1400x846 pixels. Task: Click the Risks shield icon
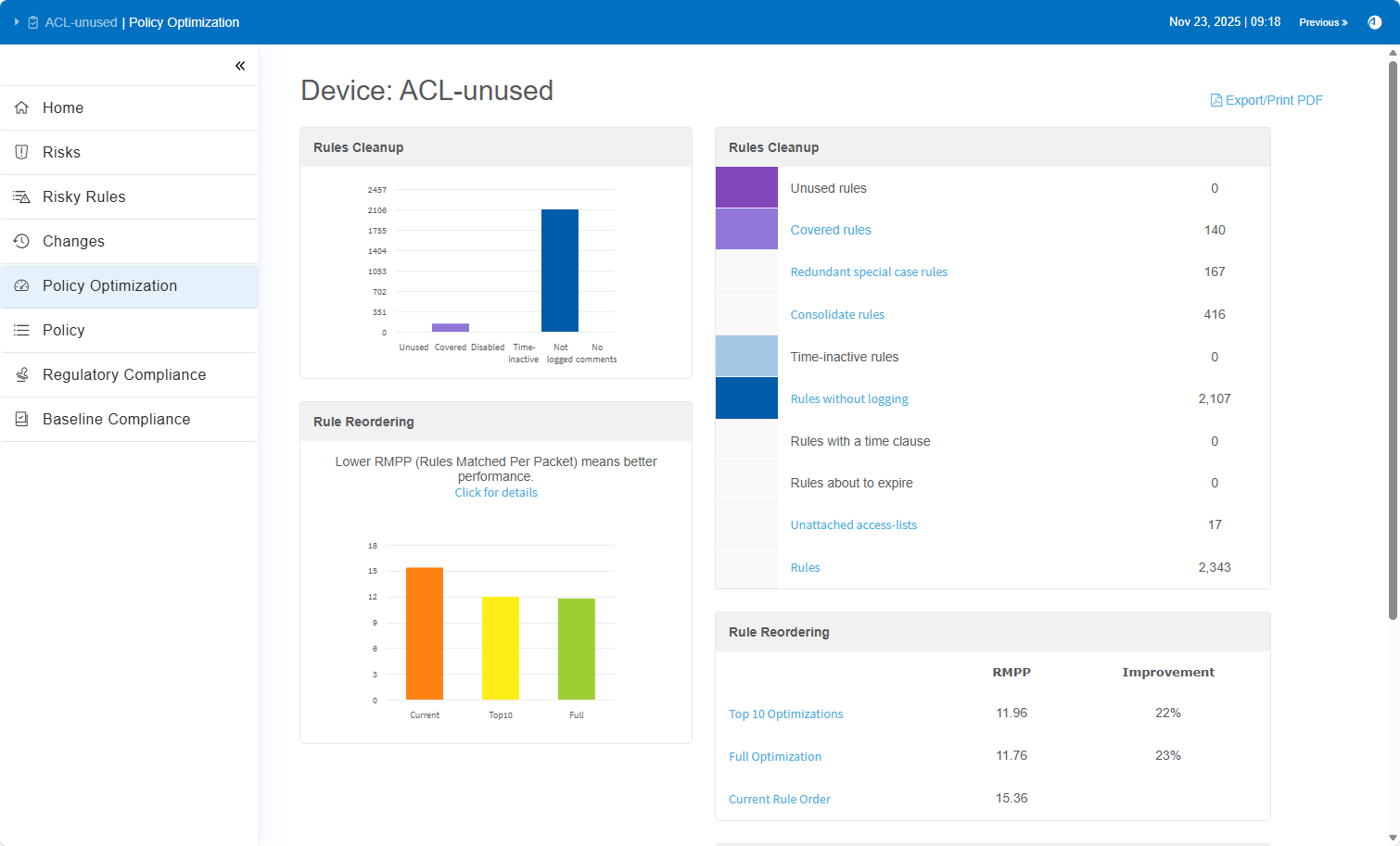pyautogui.click(x=21, y=152)
